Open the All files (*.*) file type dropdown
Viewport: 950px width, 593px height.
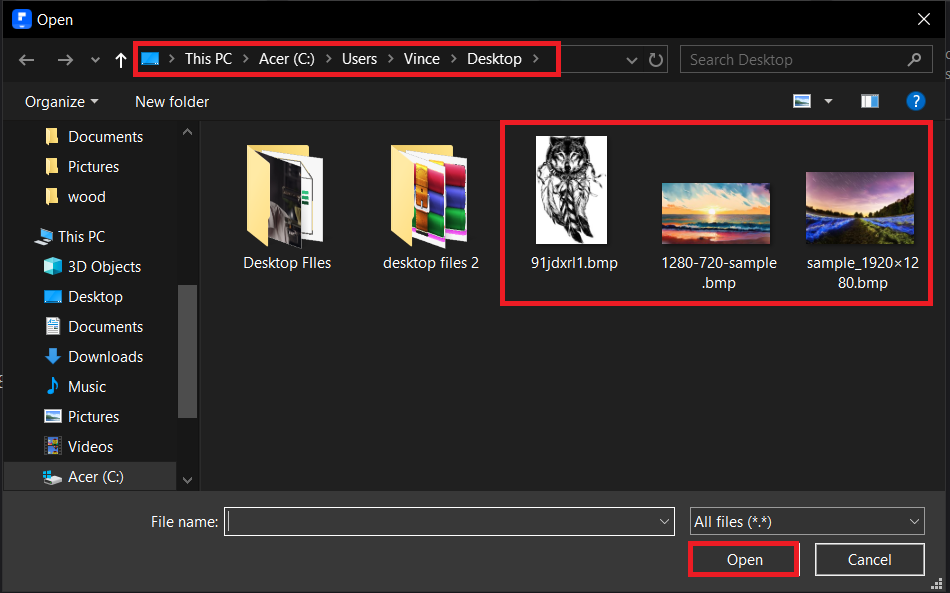tap(806, 521)
